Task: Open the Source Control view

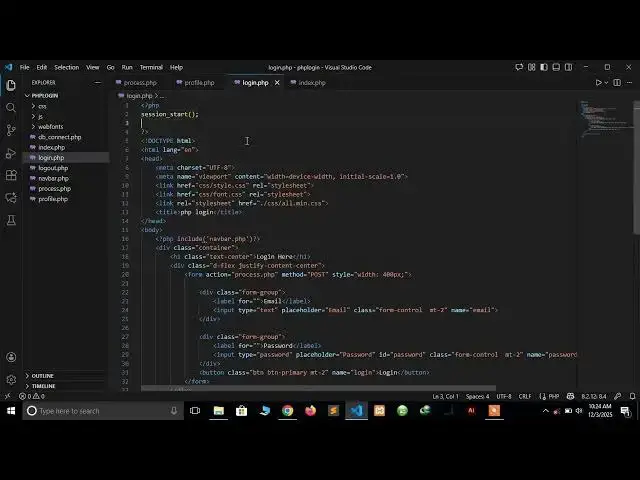Action: 11,130
